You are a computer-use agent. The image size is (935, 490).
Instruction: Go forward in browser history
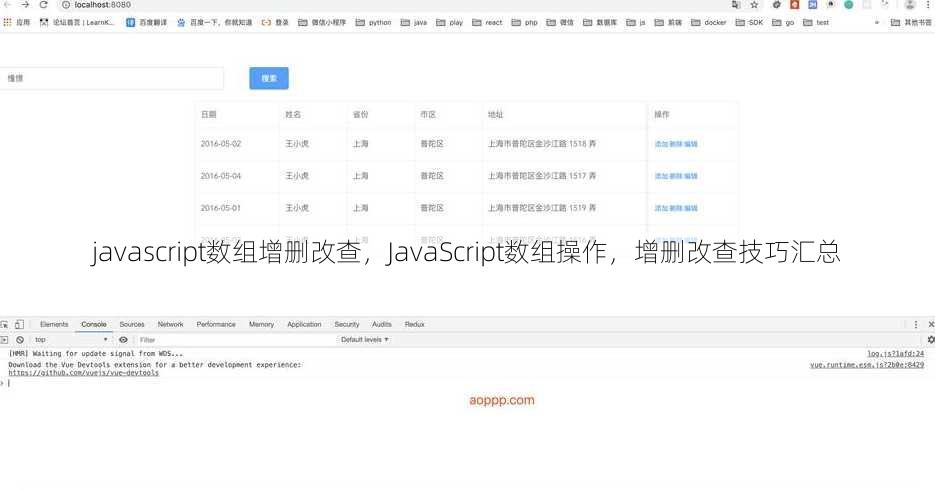(x=25, y=4)
